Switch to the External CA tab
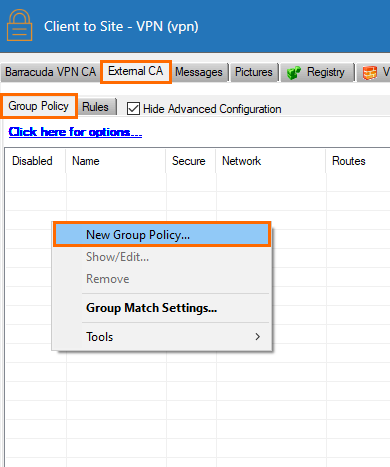 tap(136, 71)
